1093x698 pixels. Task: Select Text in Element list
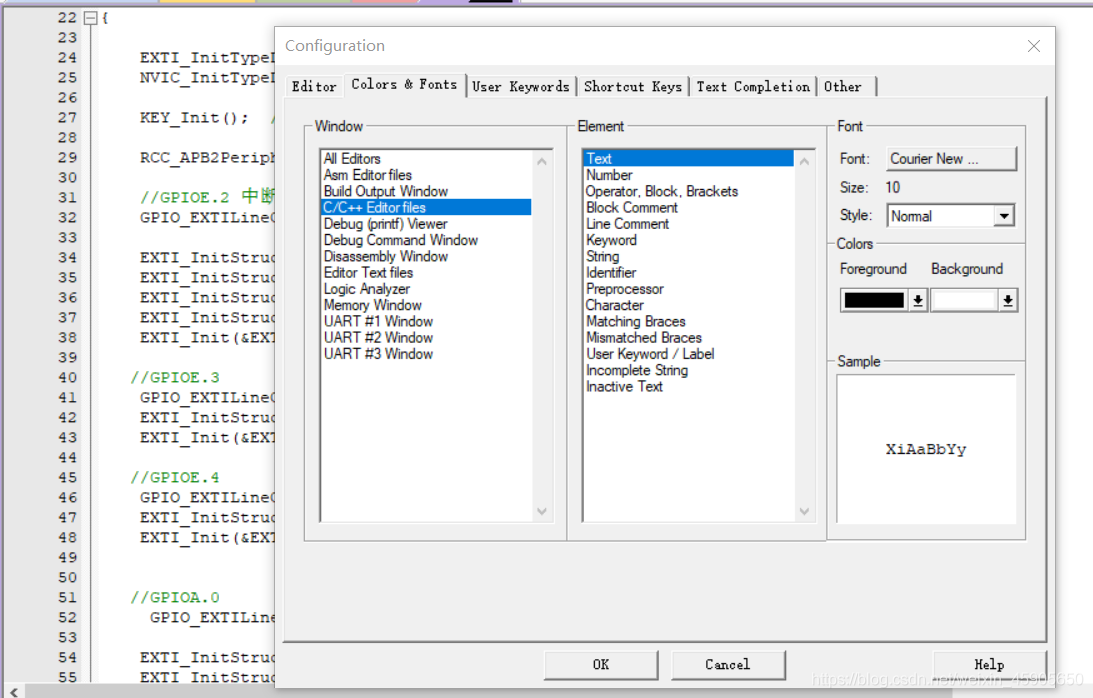(x=689, y=159)
